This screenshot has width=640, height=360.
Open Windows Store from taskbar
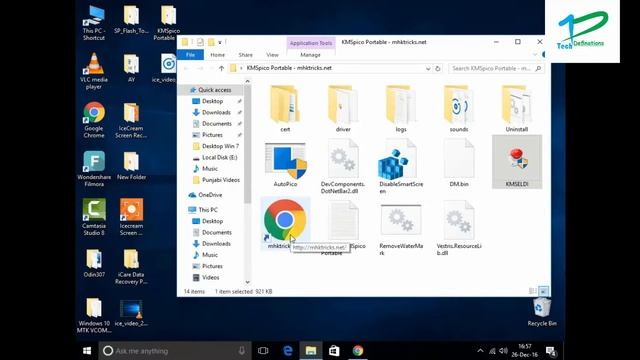point(334,351)
